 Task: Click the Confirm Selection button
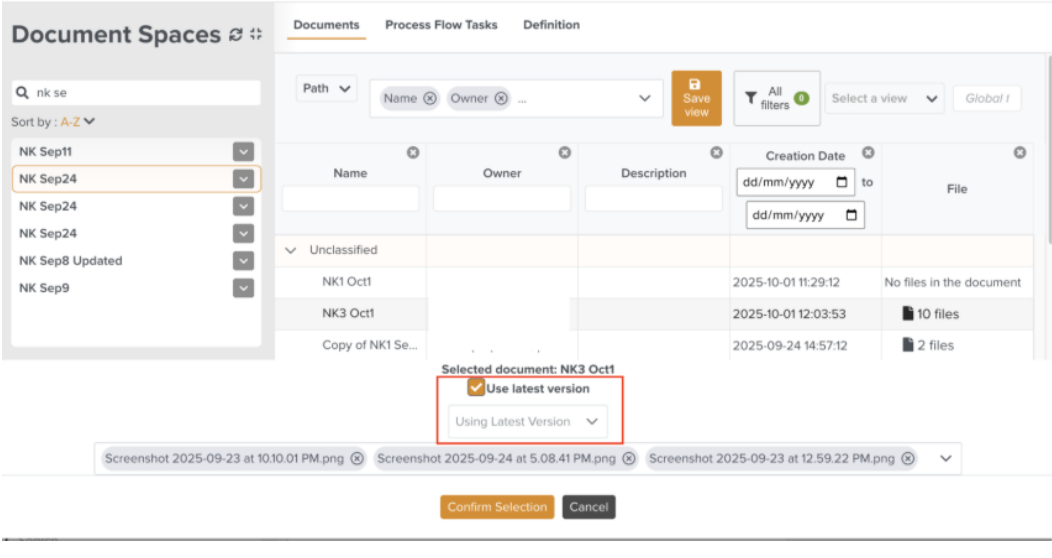click(x=497, y=507)
